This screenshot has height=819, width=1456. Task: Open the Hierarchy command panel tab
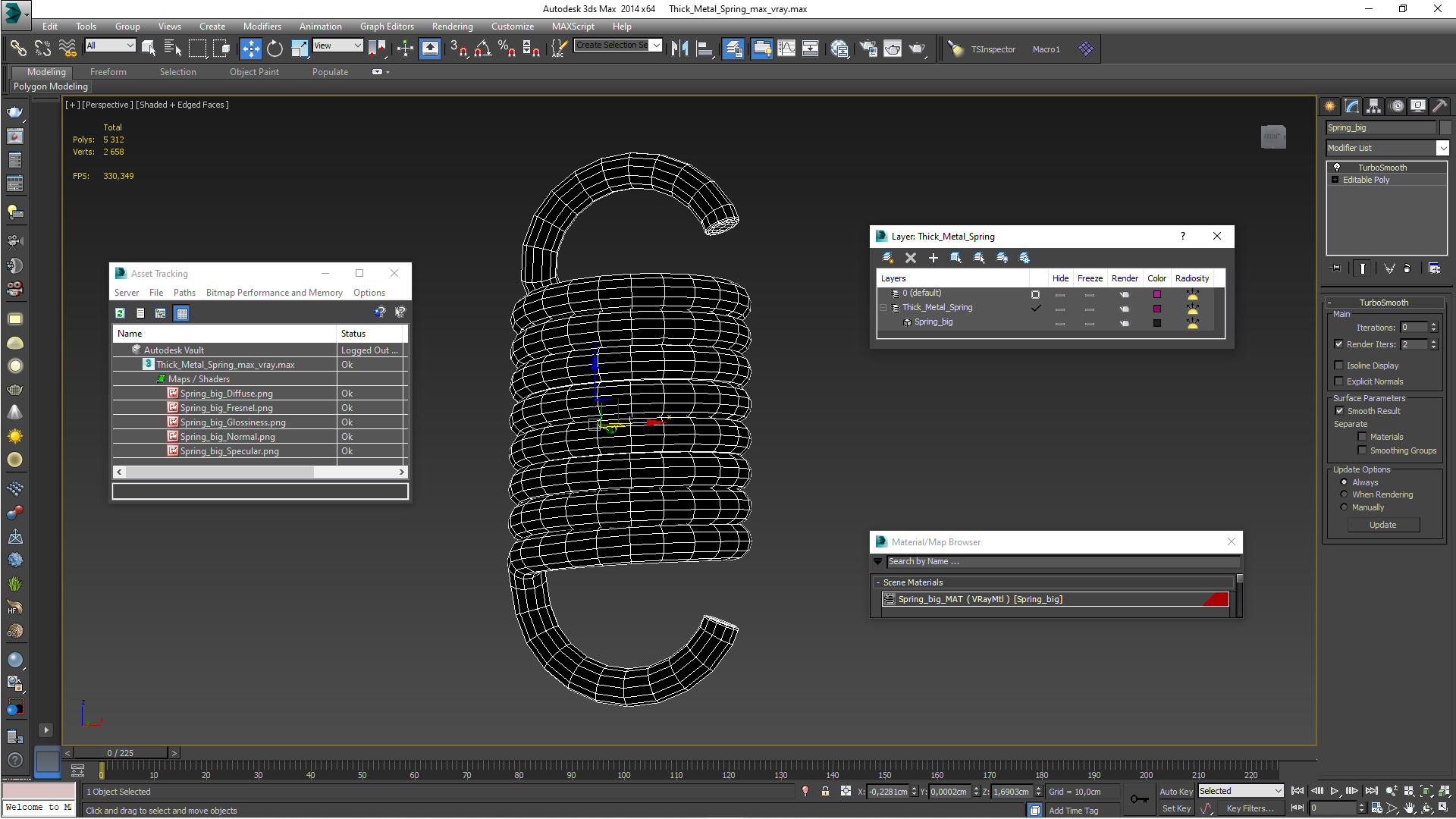click(x=1373, y=106)
